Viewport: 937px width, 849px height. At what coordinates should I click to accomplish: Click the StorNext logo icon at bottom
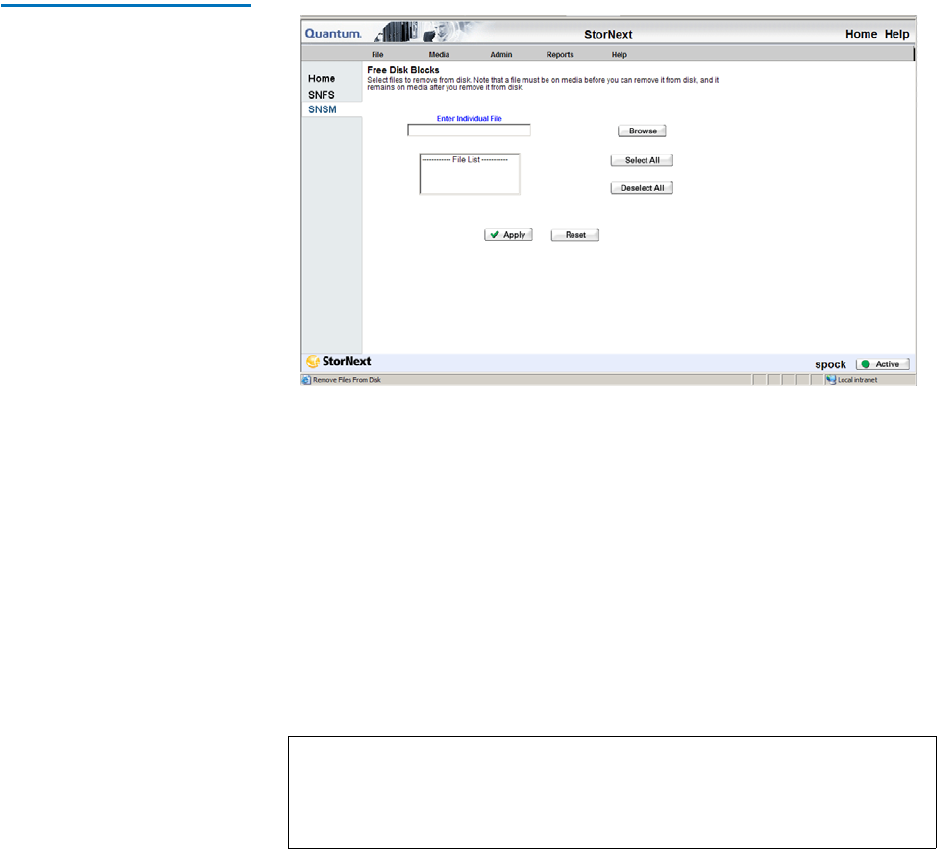pos(313,361)
